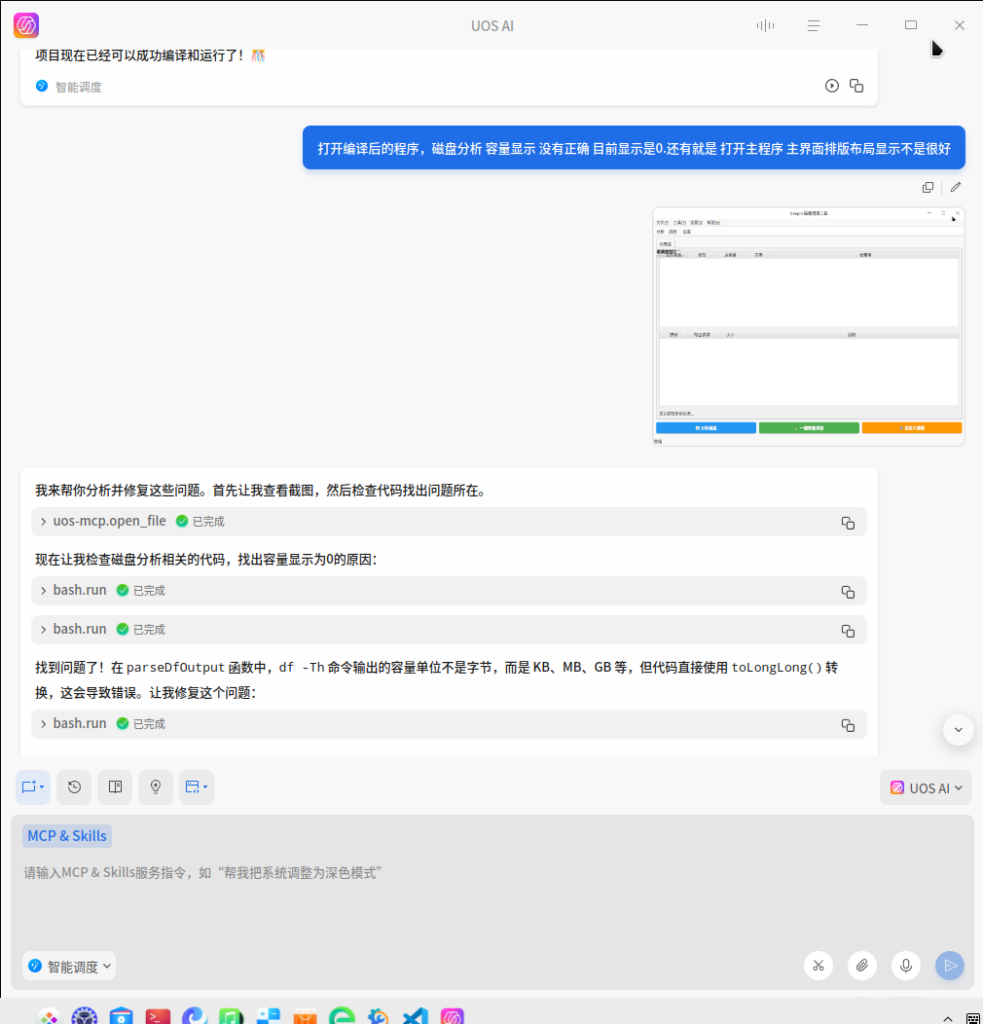Image resolution: width=983 pixels, height=1024 pixels.
Task: Open the chat history clock icon
Action: click(x=74, y=787)
